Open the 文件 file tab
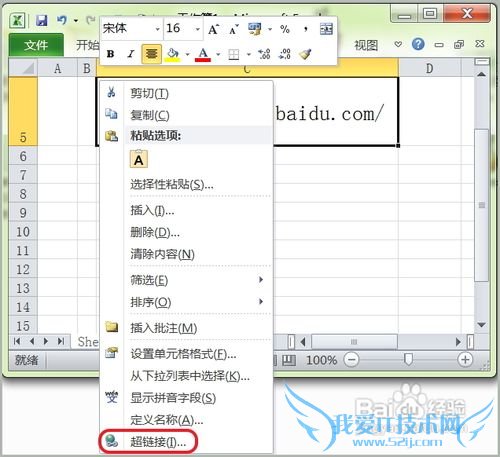Viewport: 500px width, 457px height. click(36, 45)
